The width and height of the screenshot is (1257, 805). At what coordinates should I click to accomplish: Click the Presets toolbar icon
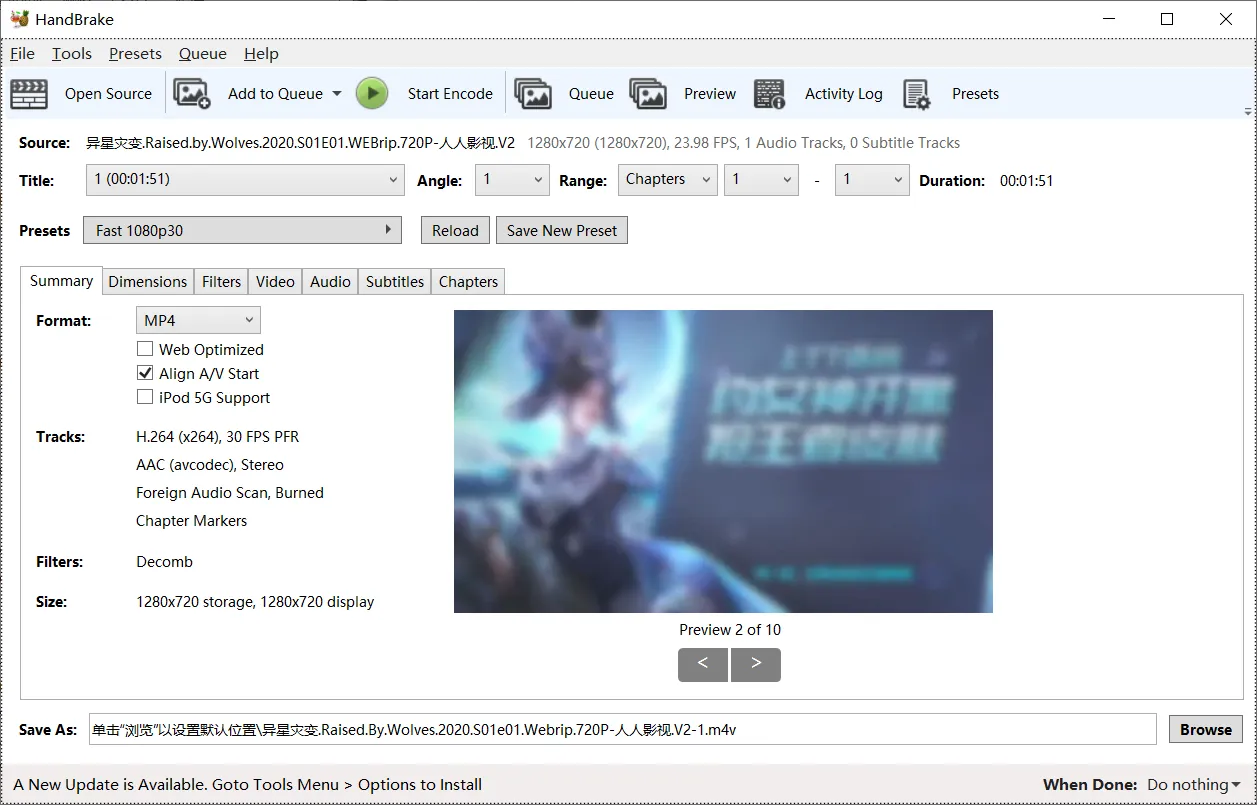[x=916, y=94]
